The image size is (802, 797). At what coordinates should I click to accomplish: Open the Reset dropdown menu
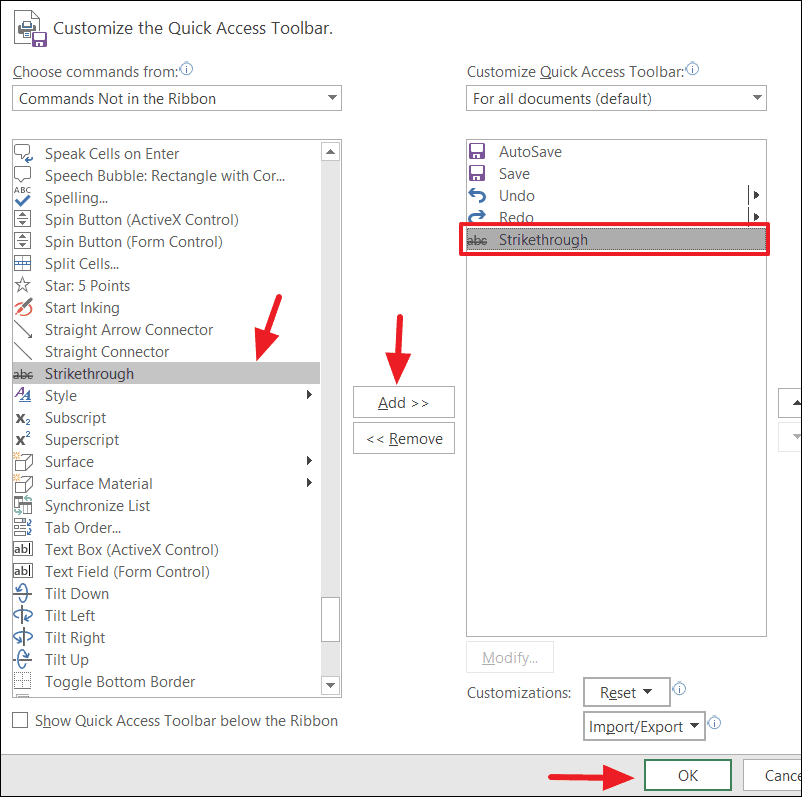[x=626, y=692]
